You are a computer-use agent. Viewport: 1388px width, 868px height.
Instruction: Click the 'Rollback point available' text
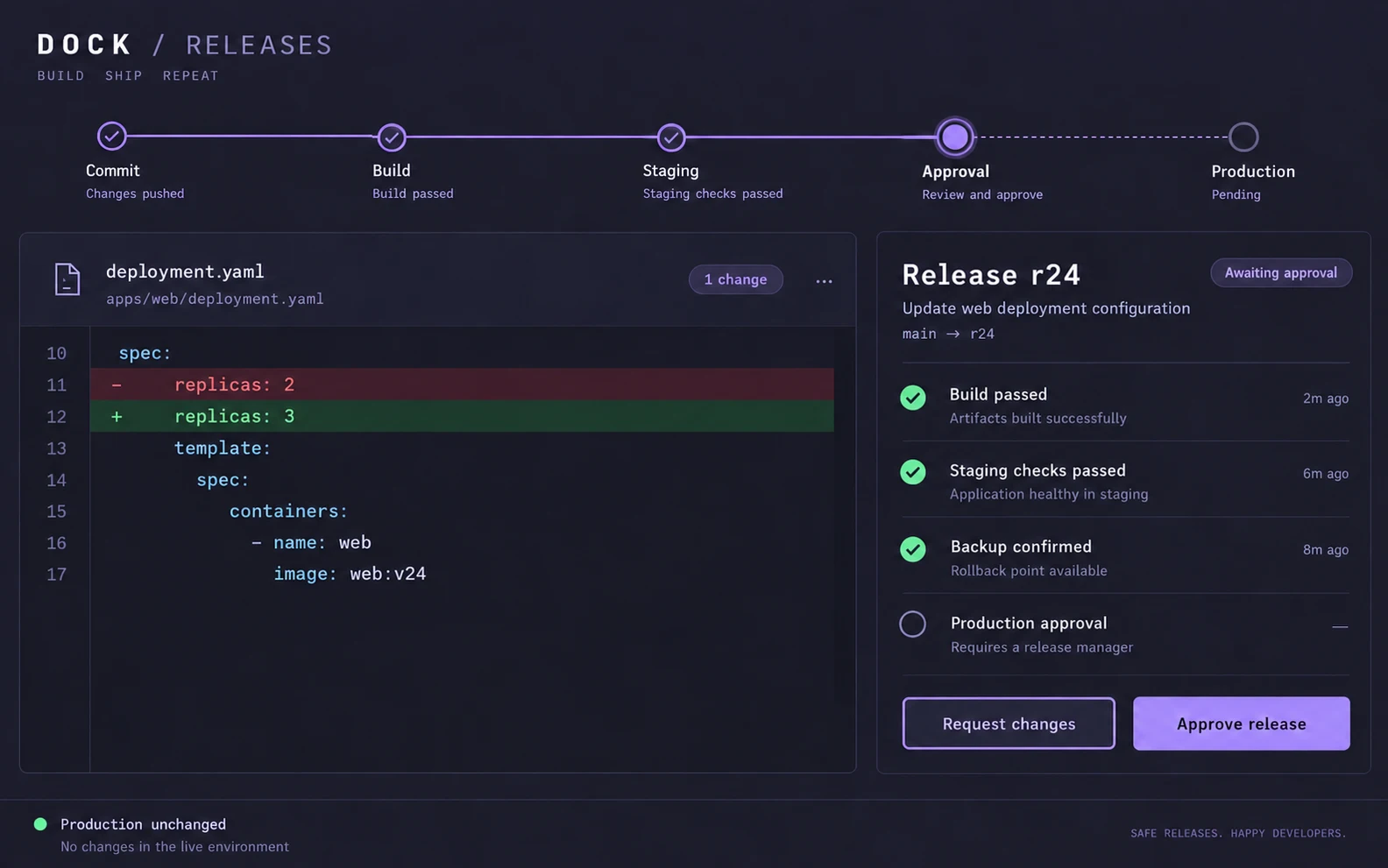[x=1029, y=571]
